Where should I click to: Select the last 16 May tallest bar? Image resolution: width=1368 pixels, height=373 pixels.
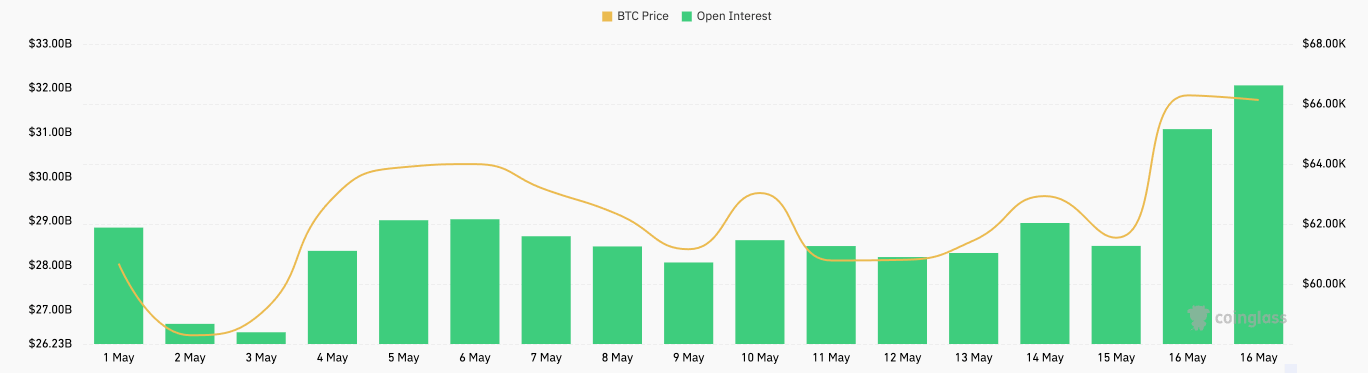point(1258,215)
